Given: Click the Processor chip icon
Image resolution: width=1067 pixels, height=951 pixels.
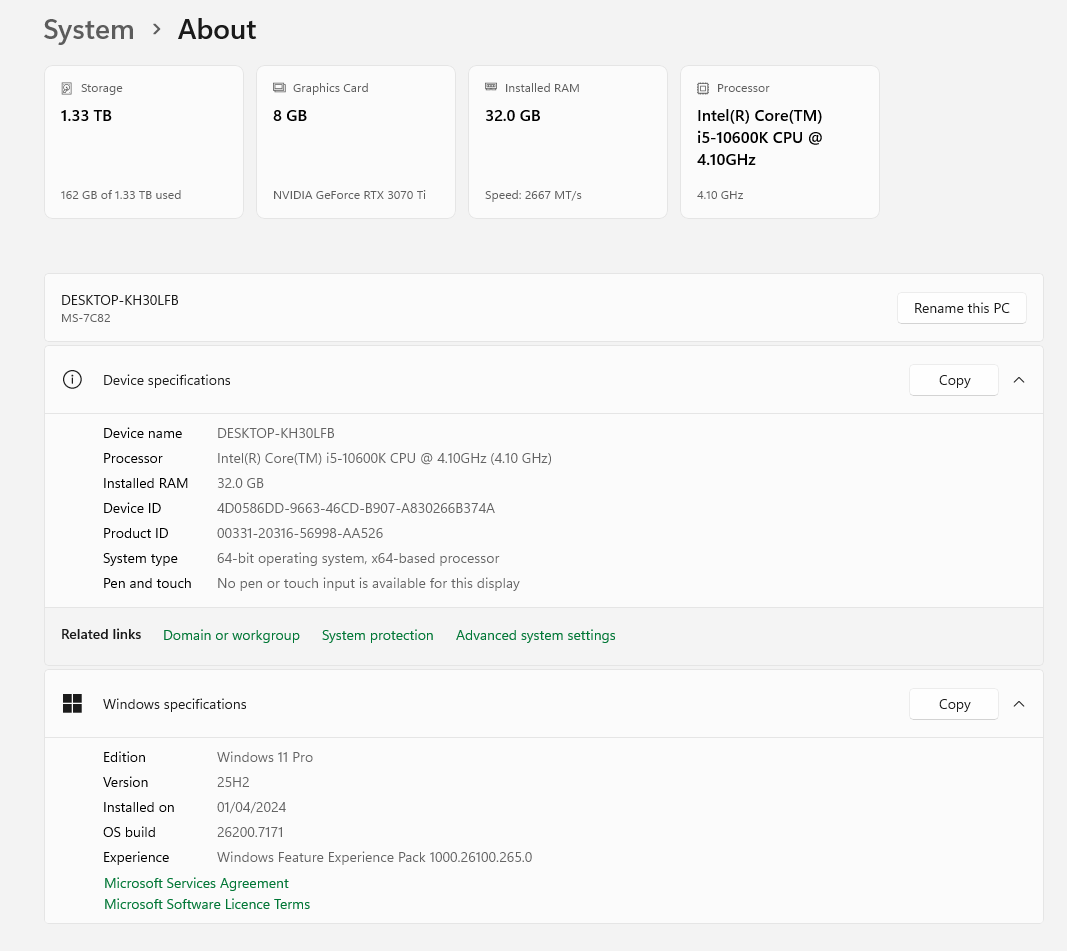Looking at the screenshot, I should [x=703, y=88].
